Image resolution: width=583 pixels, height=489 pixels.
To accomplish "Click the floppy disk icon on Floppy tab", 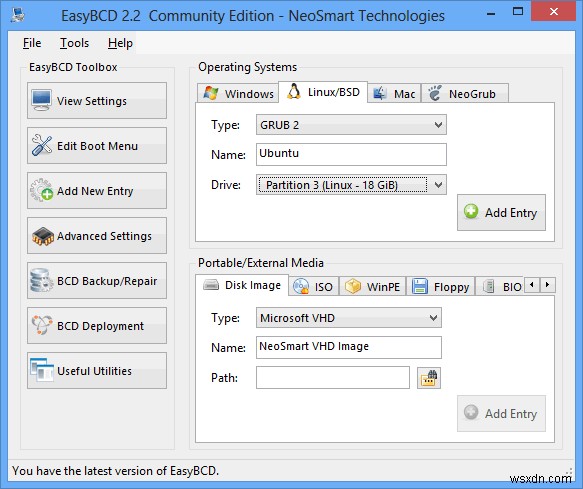I will [420, 287].
